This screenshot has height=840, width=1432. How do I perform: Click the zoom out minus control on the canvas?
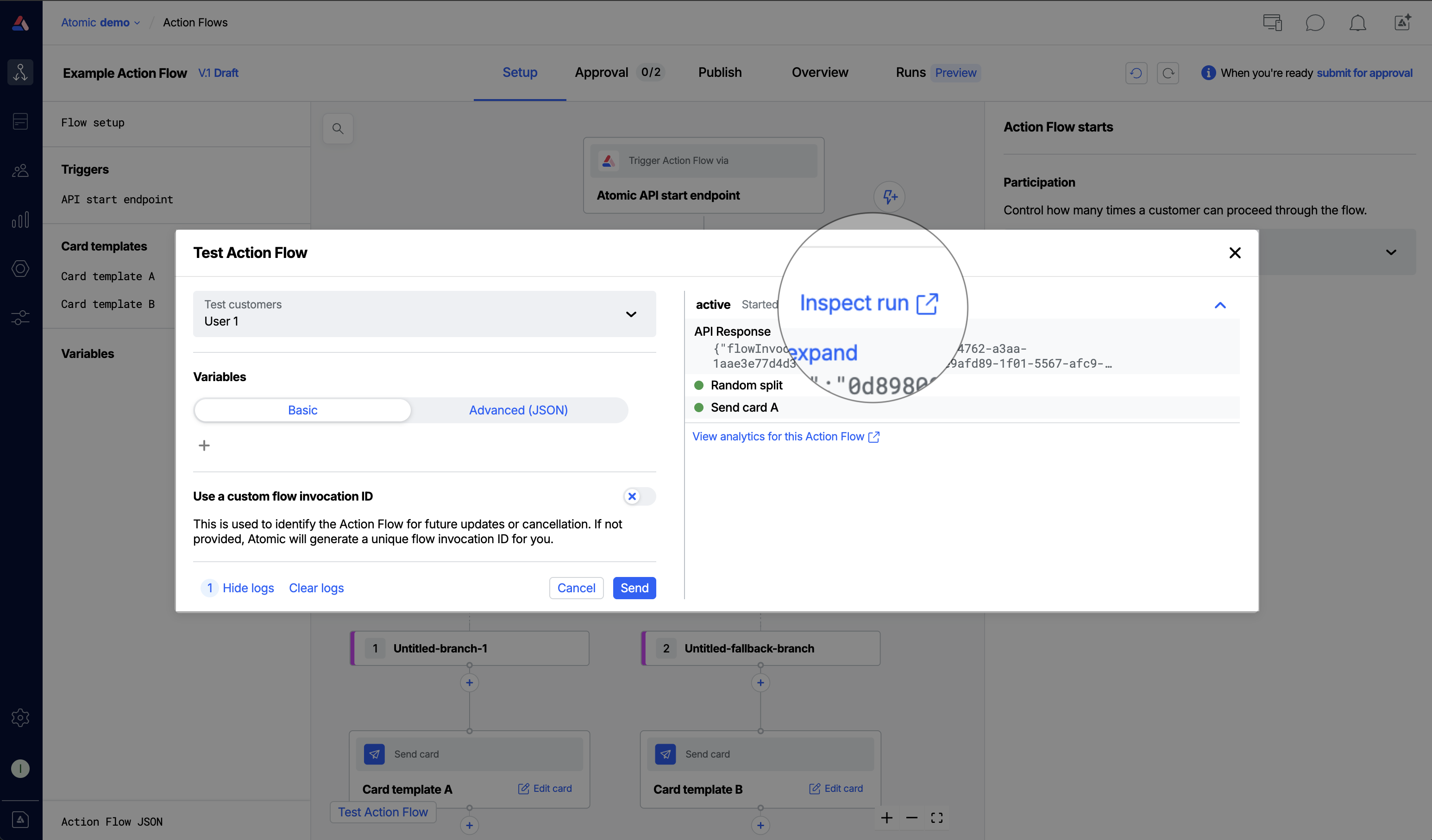[911, 817]
